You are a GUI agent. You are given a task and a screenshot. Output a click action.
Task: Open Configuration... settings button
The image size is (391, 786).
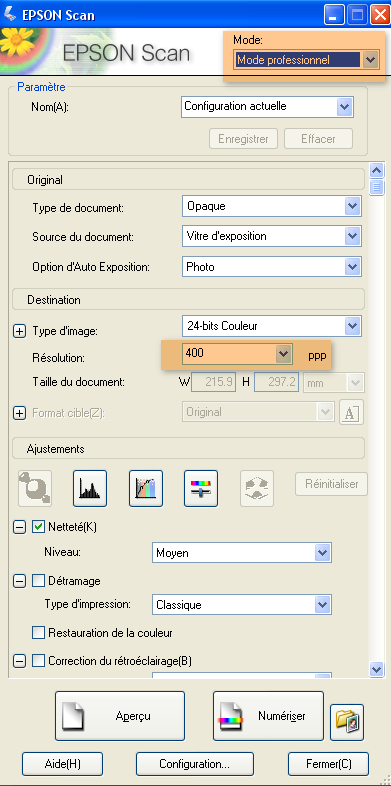[194, 764]
